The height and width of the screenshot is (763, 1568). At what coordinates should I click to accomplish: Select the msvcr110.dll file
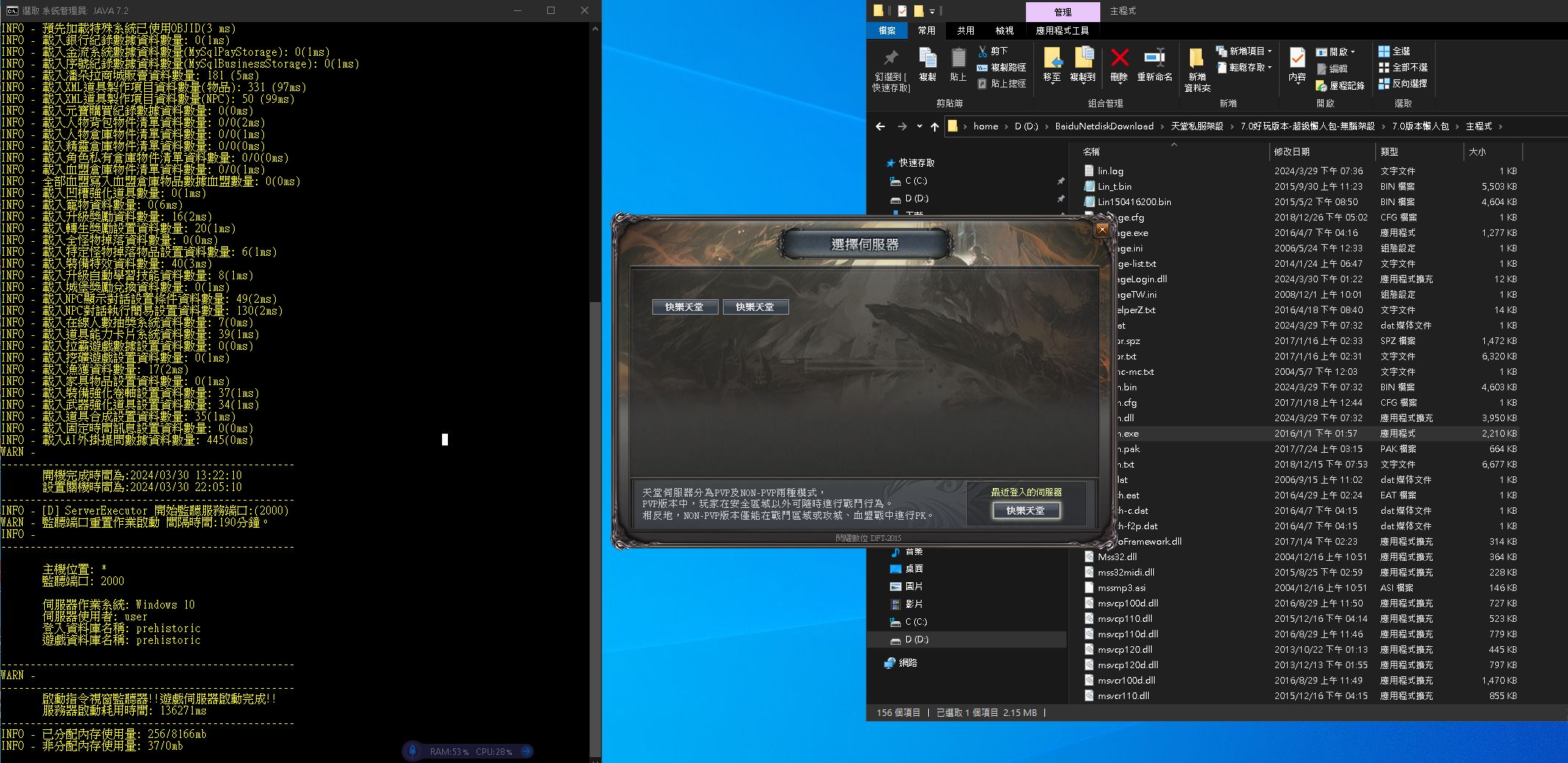(x=1123, y=696)
